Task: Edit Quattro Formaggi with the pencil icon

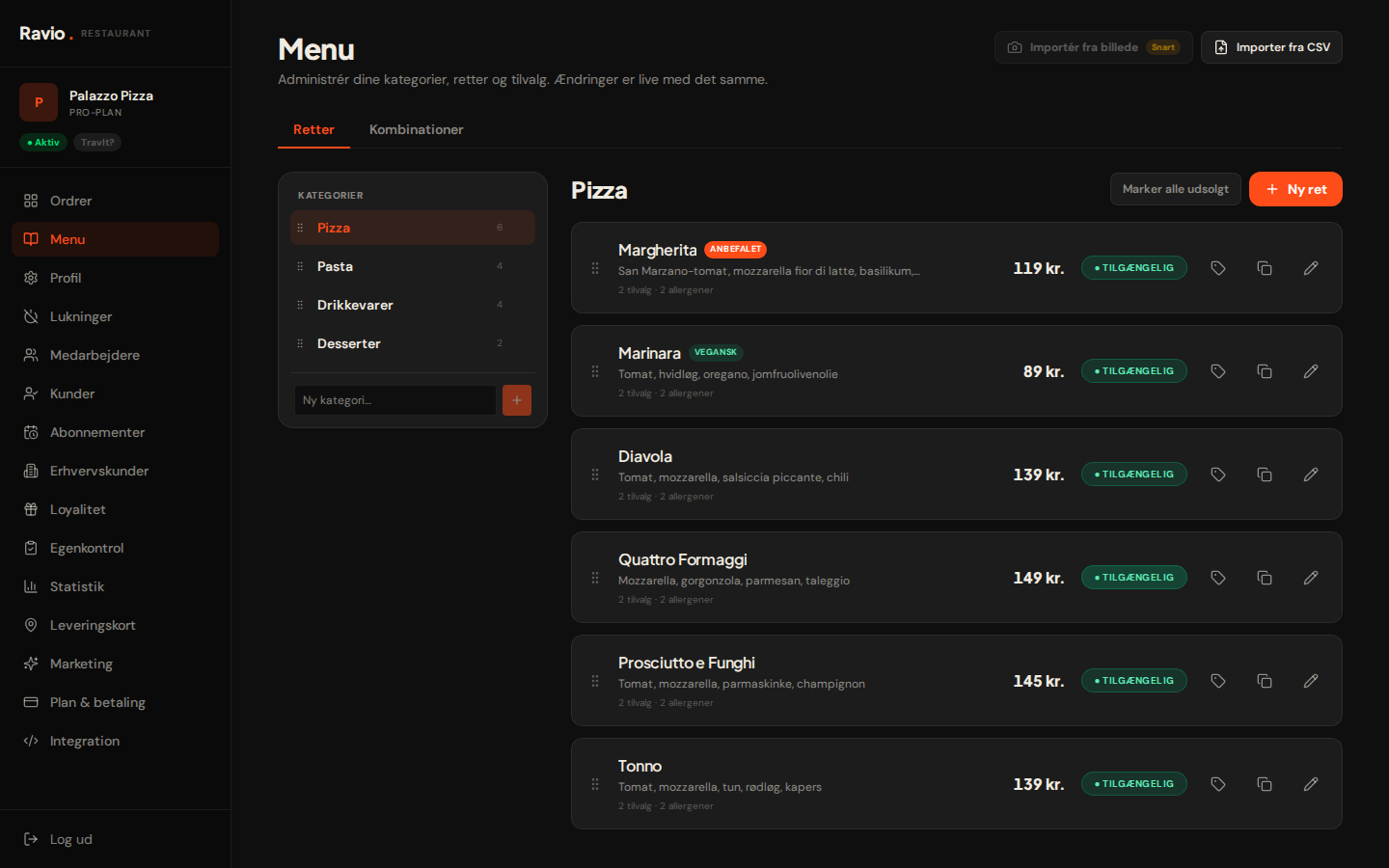Action: coord(1311,578)
